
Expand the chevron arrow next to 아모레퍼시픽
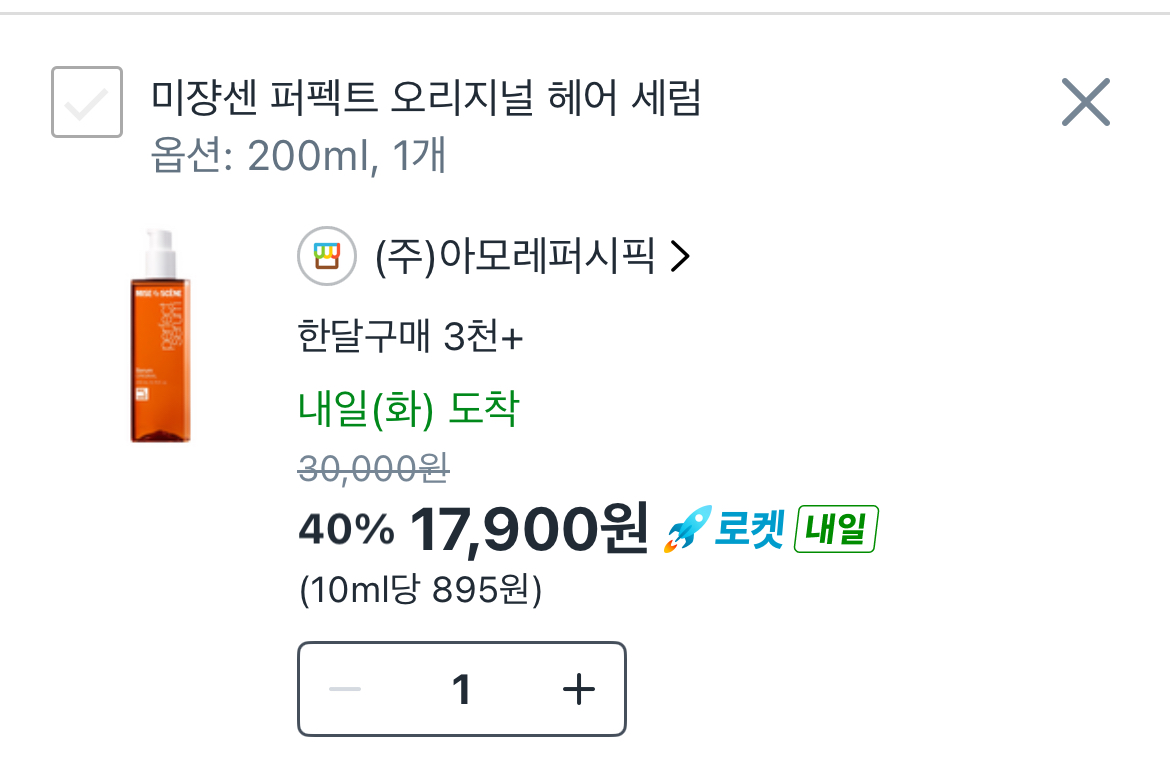[680, 258]
